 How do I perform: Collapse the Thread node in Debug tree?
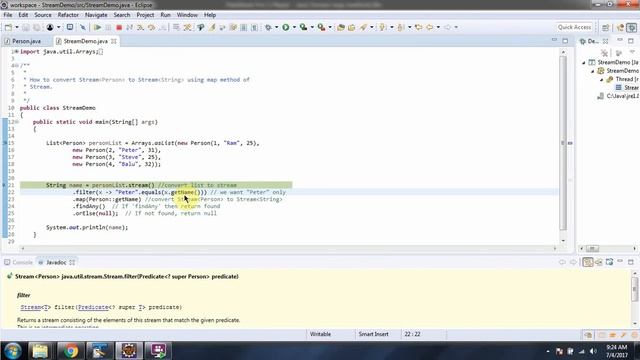(x=602, y=80)
